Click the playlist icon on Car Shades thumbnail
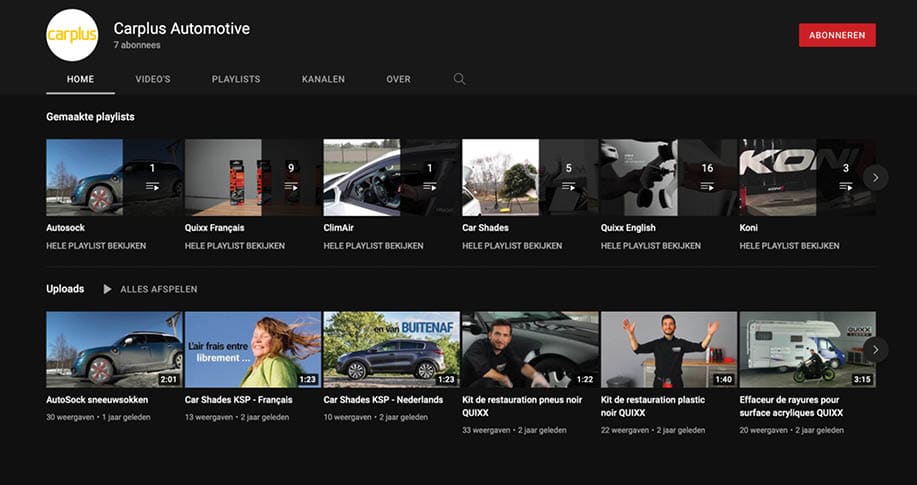This screenshot has height=485, width=917. coord(568,187)
